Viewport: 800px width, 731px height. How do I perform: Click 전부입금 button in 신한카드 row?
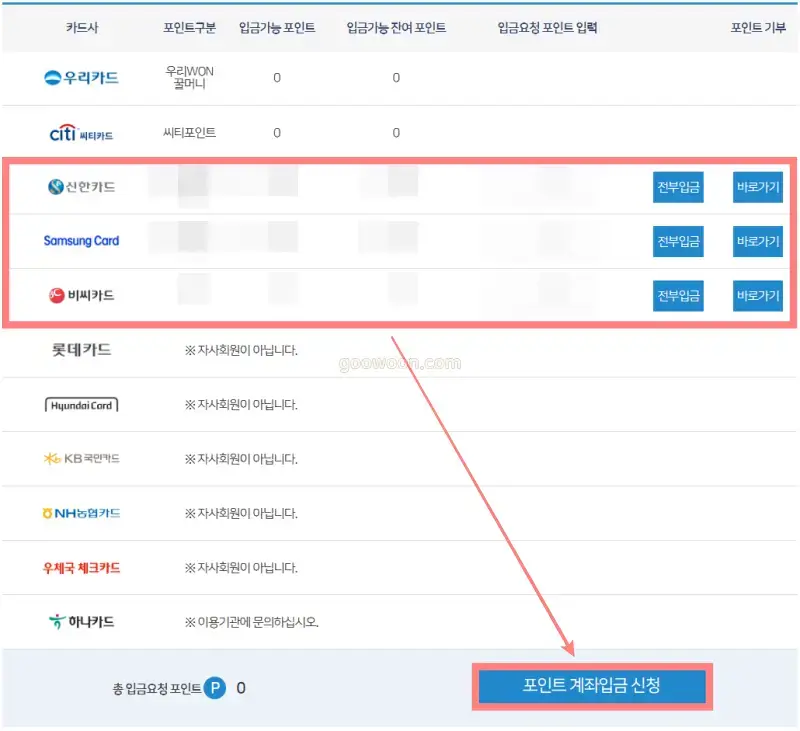coord(678,187)
